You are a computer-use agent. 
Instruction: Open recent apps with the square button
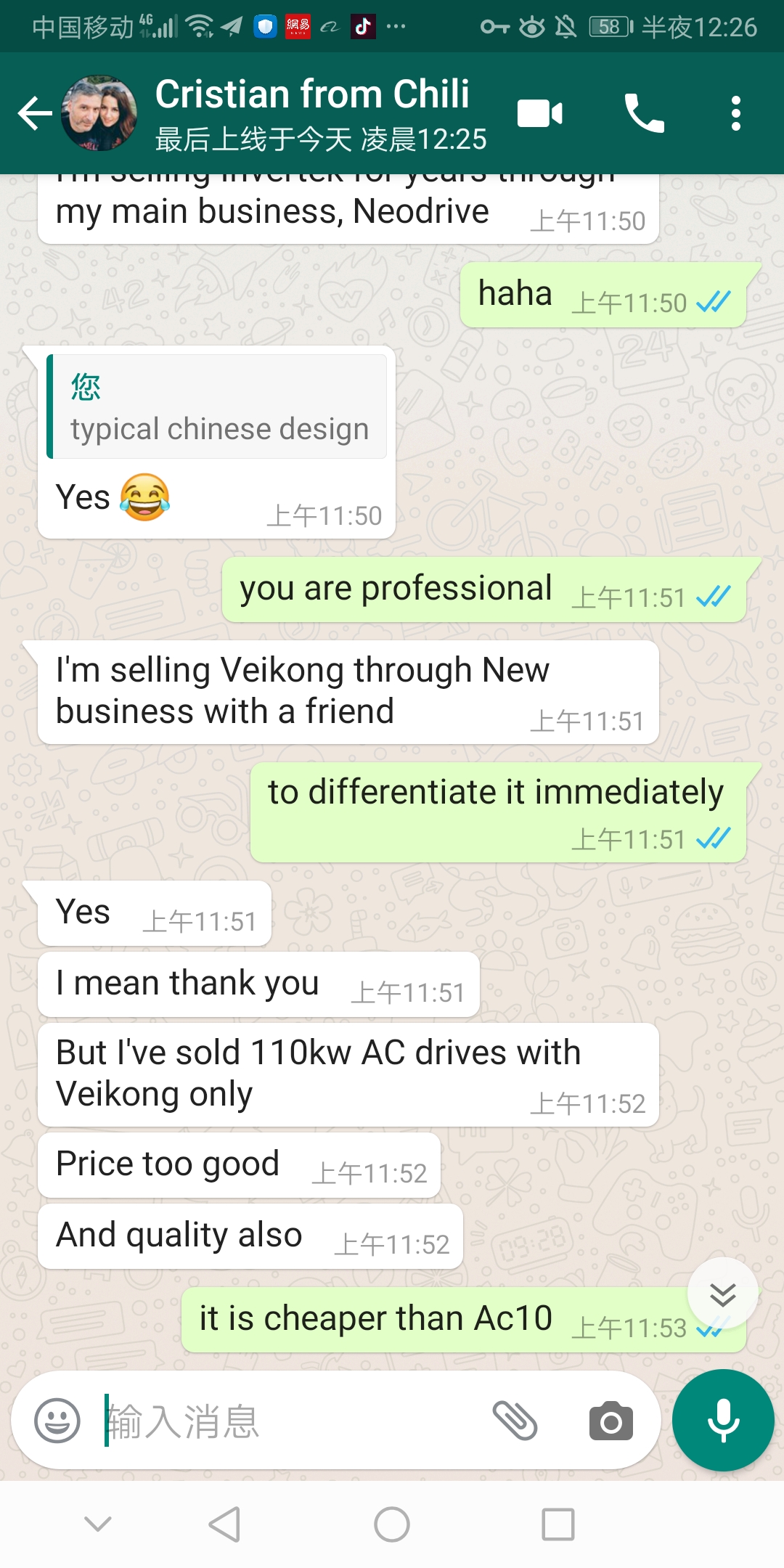pos(558,1524)
